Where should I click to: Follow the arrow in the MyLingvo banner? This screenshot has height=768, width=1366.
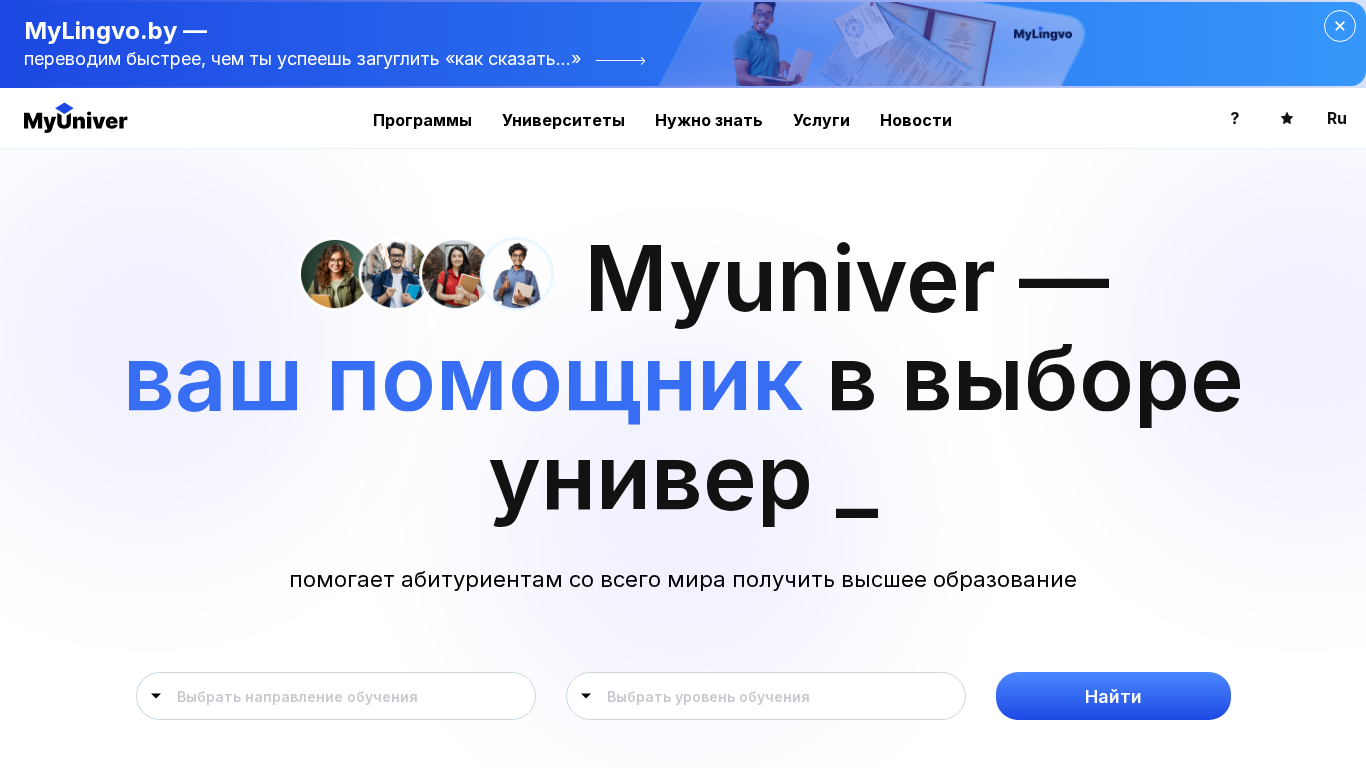point(621,60)
